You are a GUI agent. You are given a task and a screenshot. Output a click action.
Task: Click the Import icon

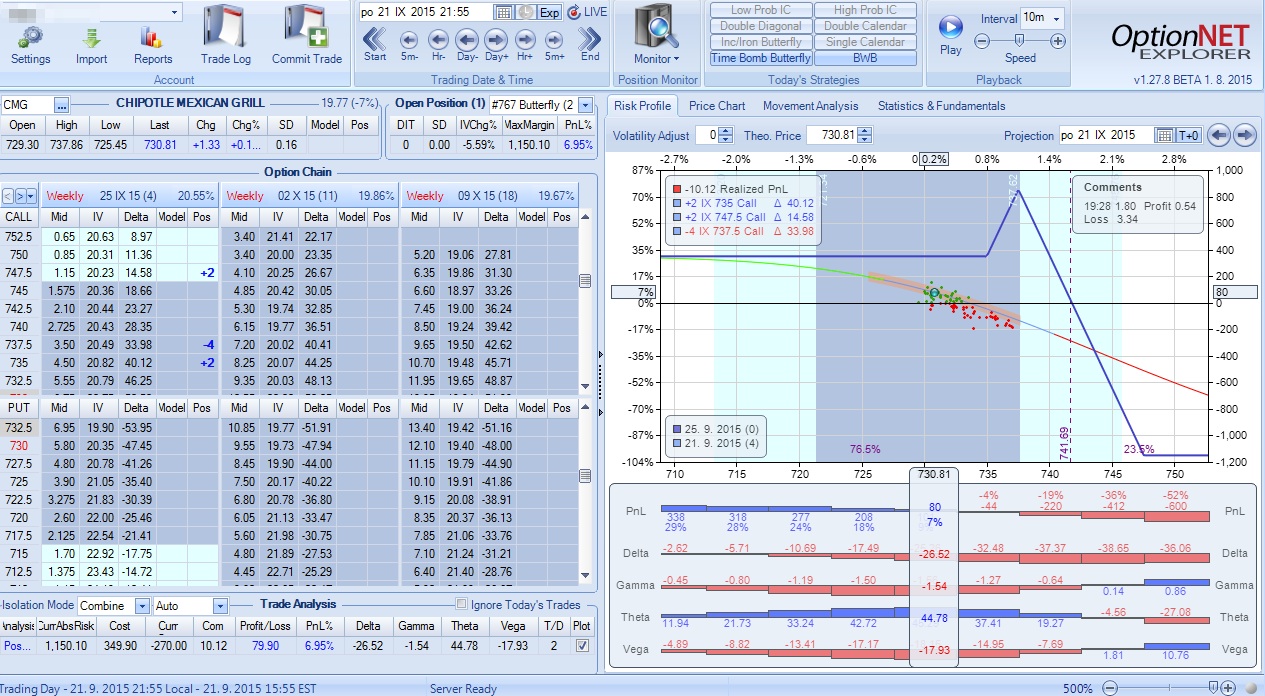click(91, 45)
